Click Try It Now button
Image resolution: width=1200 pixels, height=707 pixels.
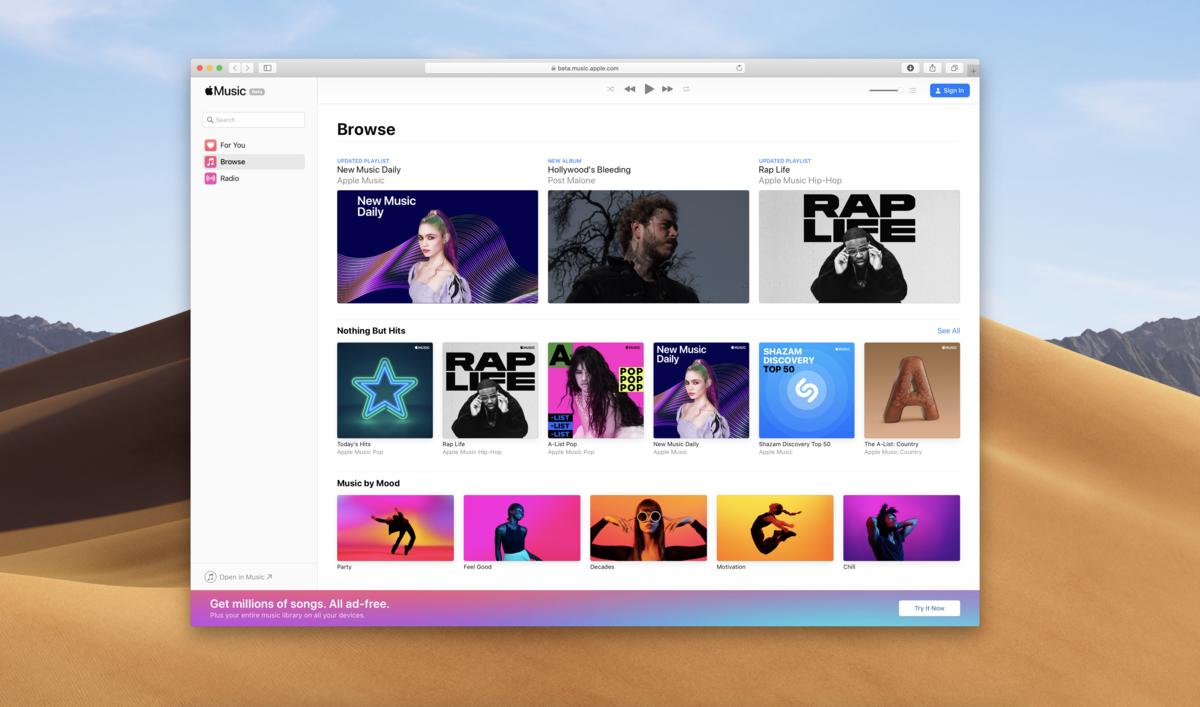[929, 608]
